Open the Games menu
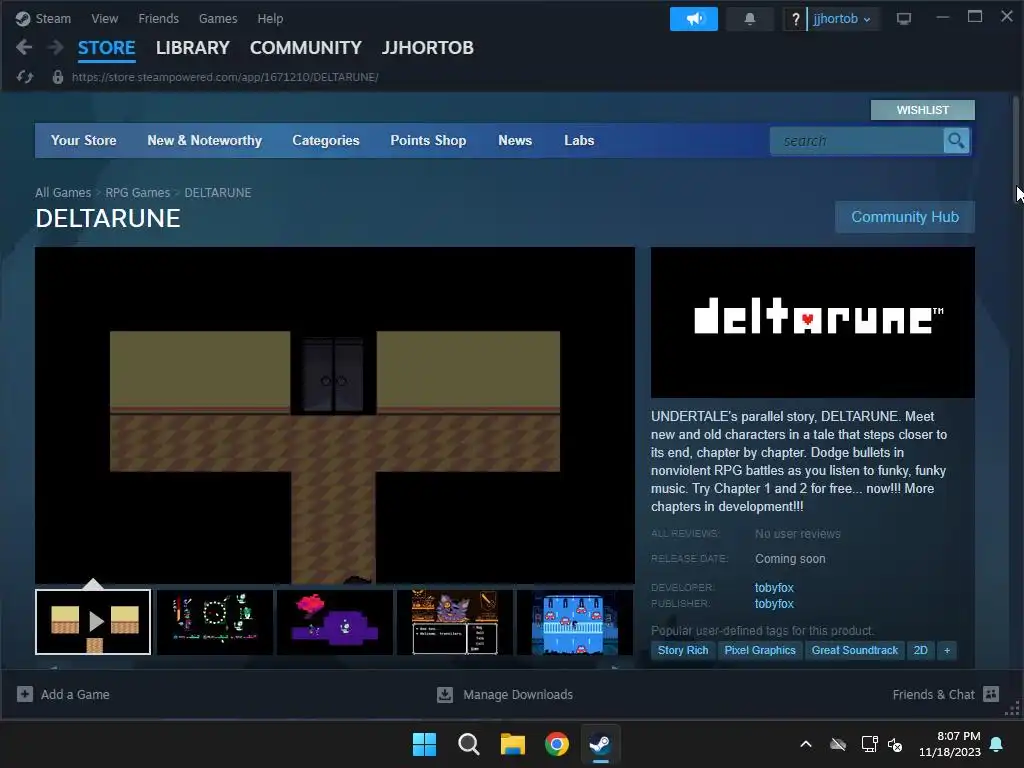The image size is (1024, 768). click(218, 19)
